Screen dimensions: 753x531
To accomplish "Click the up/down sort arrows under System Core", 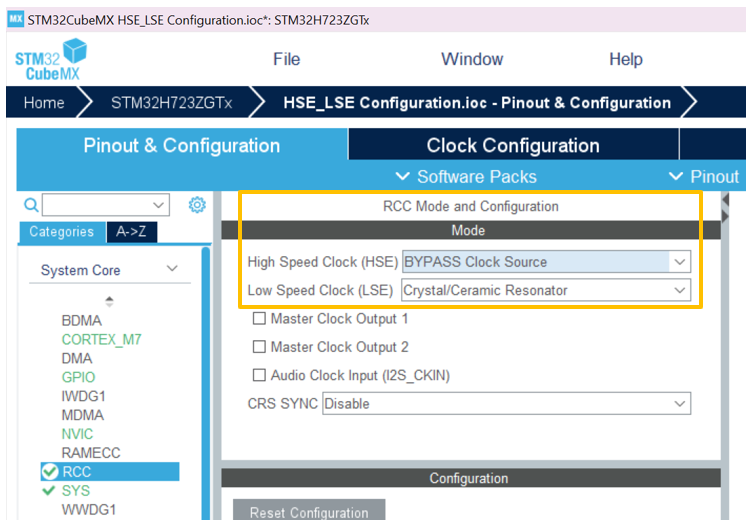I will (x=109, y=302).
